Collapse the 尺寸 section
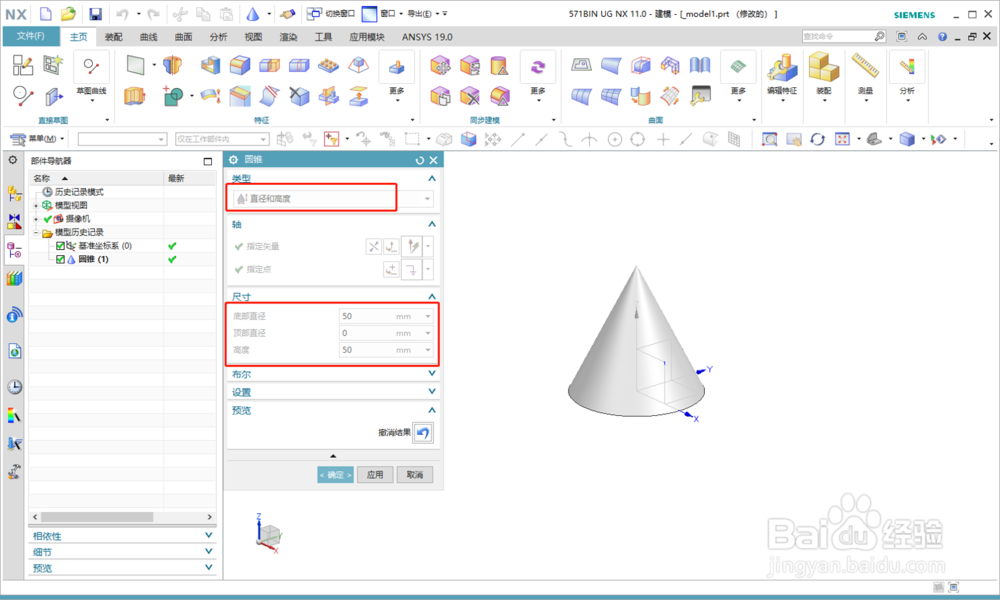This screenshot has width=1000, height=600. click(432, 296)
